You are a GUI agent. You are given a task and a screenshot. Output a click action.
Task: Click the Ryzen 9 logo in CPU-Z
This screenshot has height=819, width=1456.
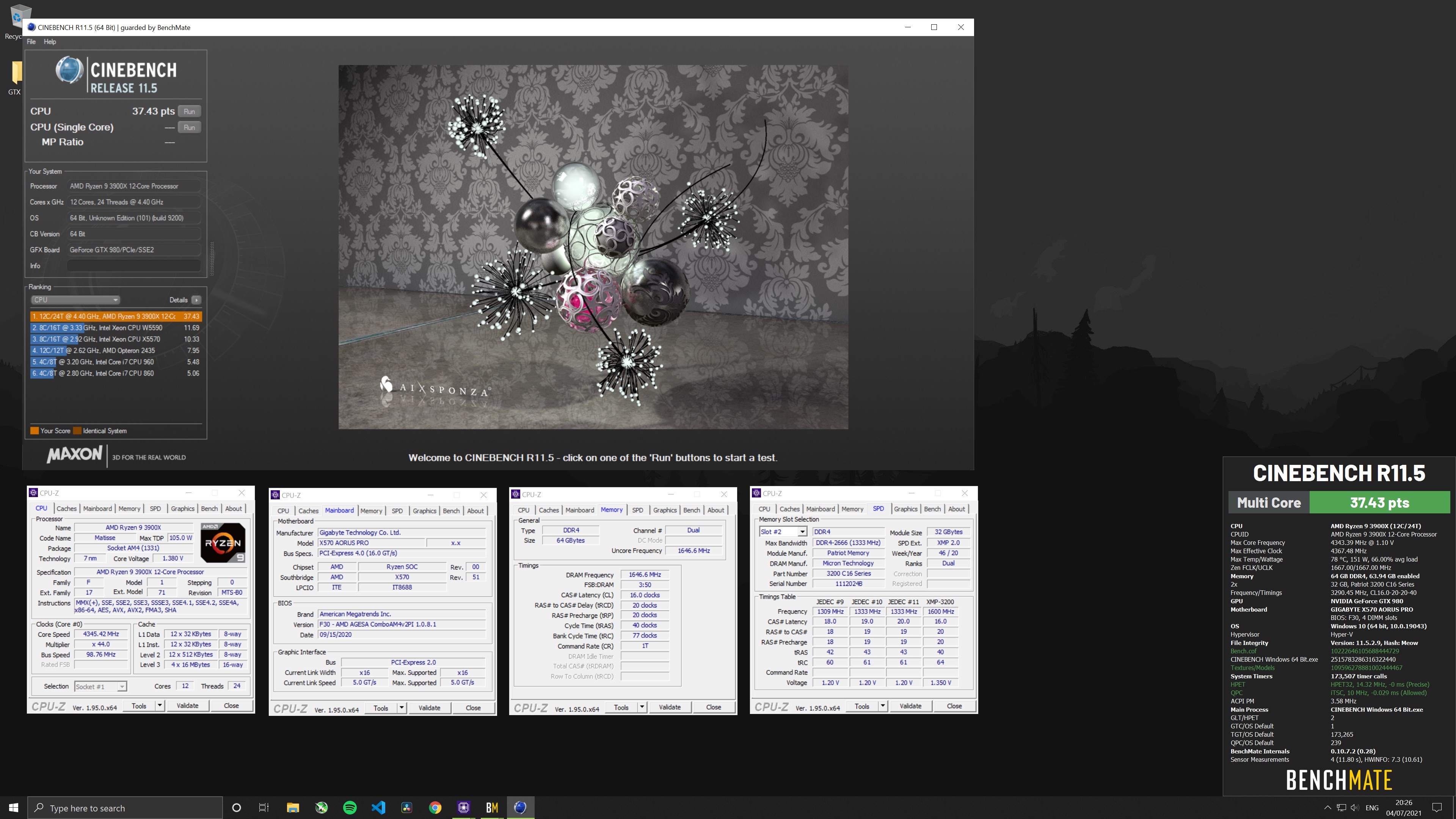[223, 542]
